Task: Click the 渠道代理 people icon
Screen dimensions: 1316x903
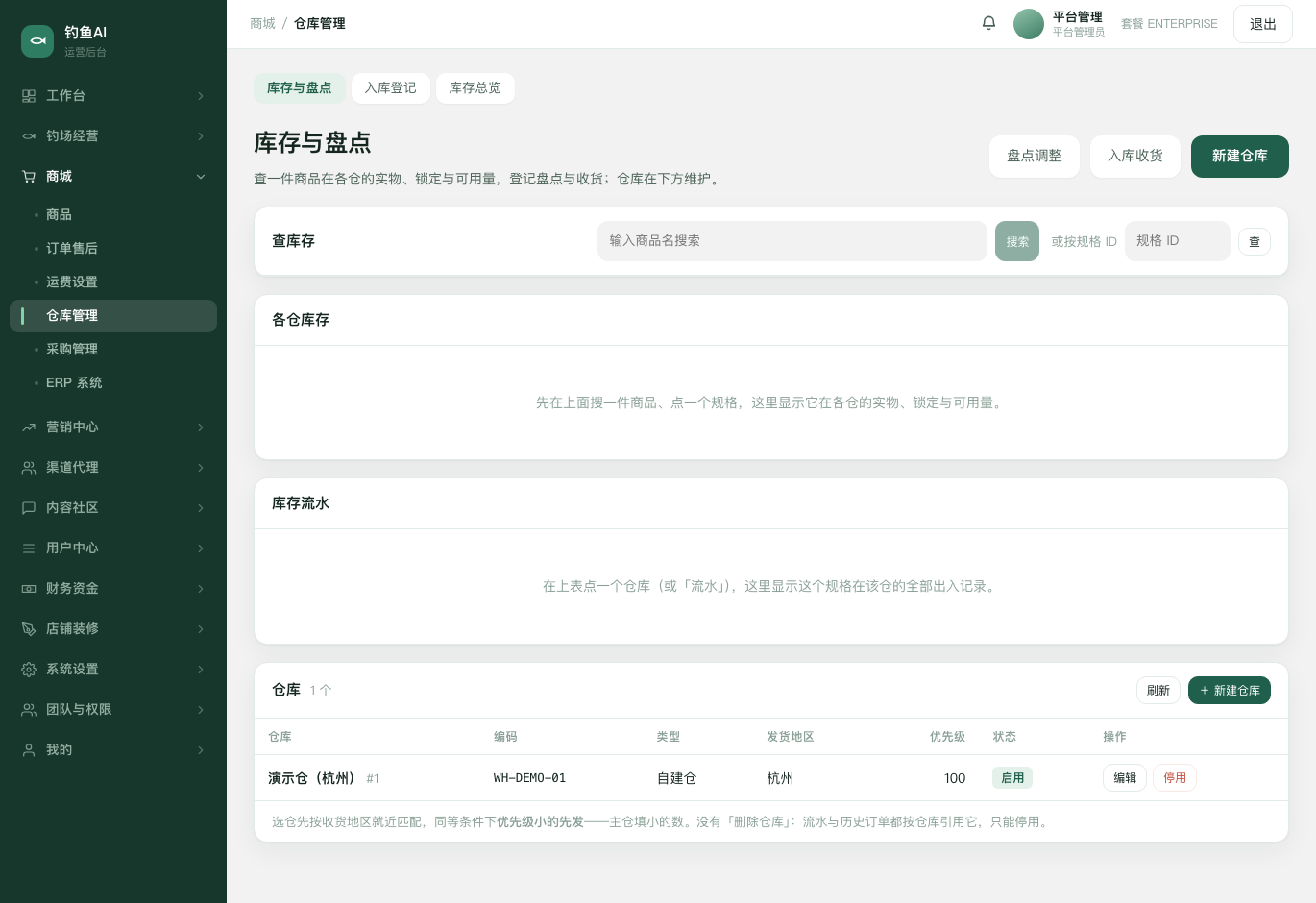Action: click(x=29, y=468)
